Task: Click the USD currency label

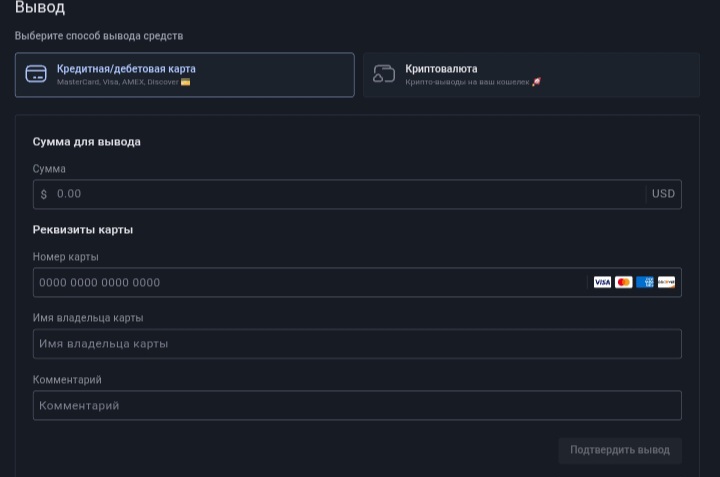Action: coord(663,194)
